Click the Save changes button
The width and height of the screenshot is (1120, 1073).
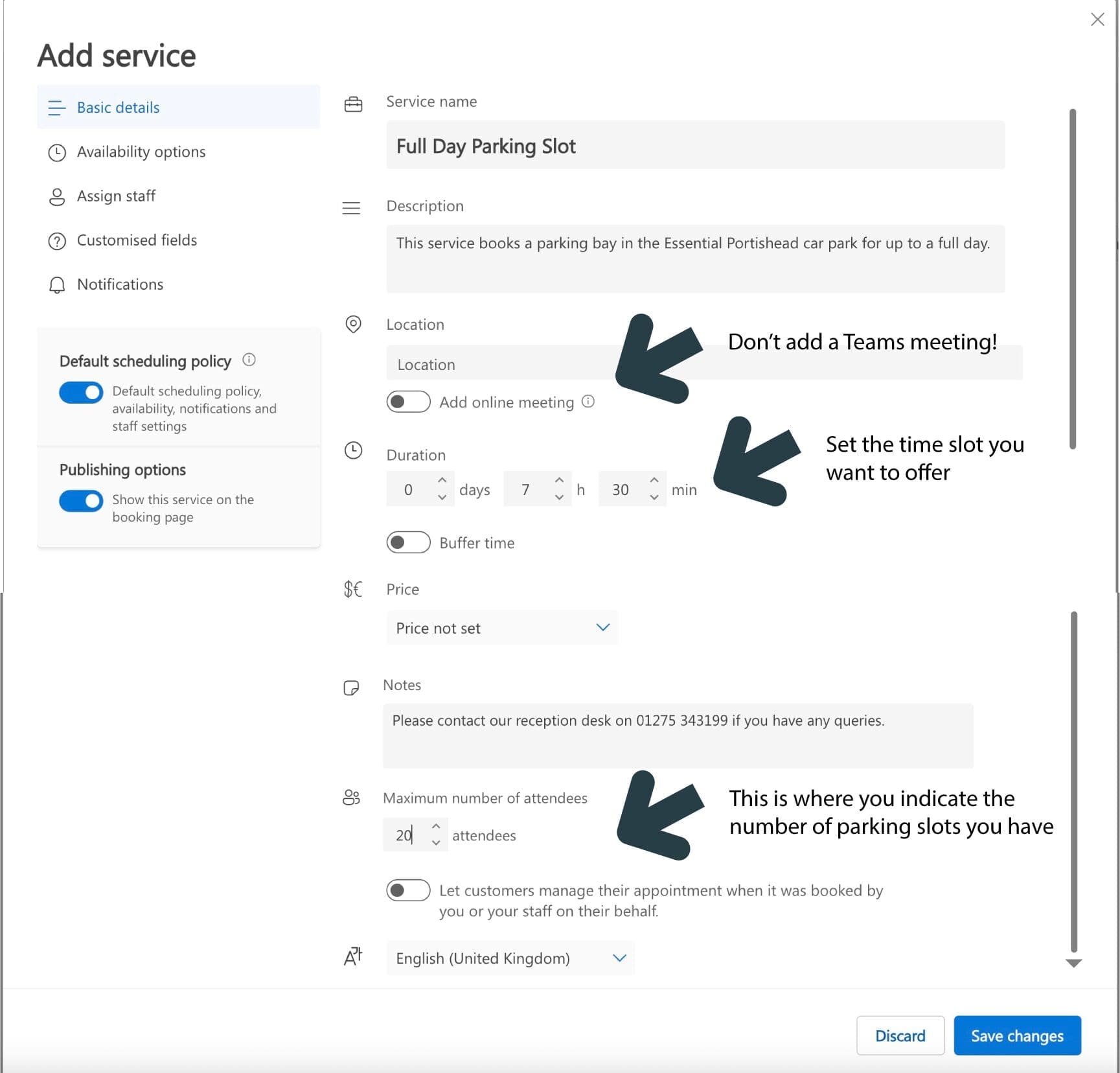1016,1035
